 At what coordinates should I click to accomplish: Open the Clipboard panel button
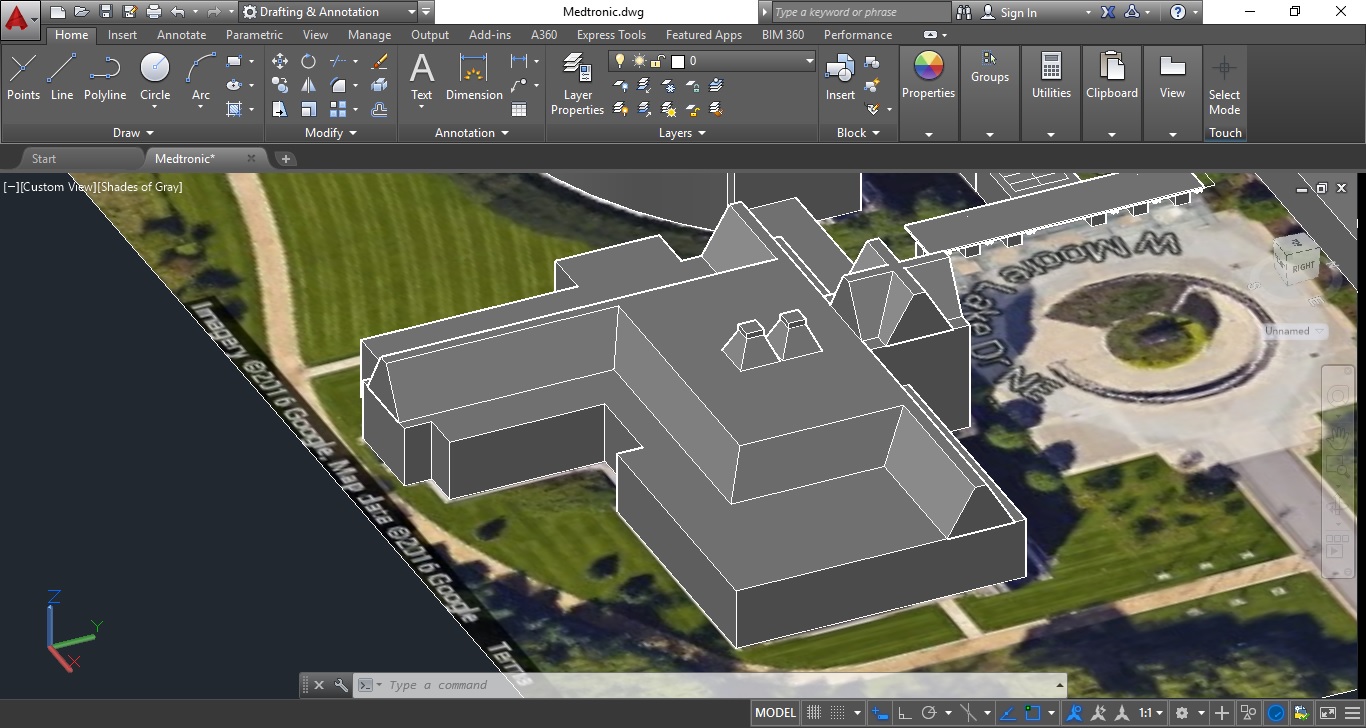1112,92
